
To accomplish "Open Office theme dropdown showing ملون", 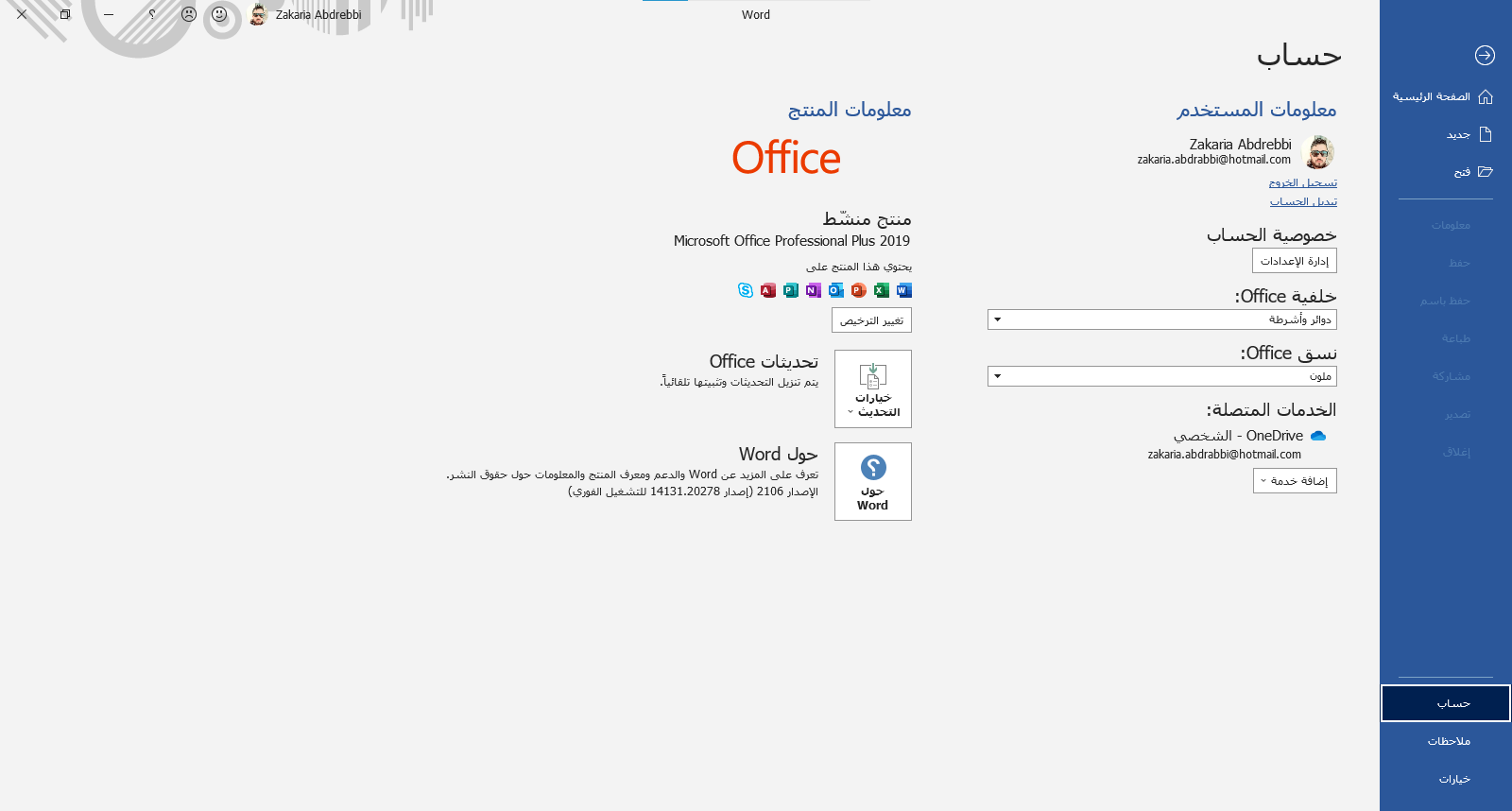I will click(1162, 376).
